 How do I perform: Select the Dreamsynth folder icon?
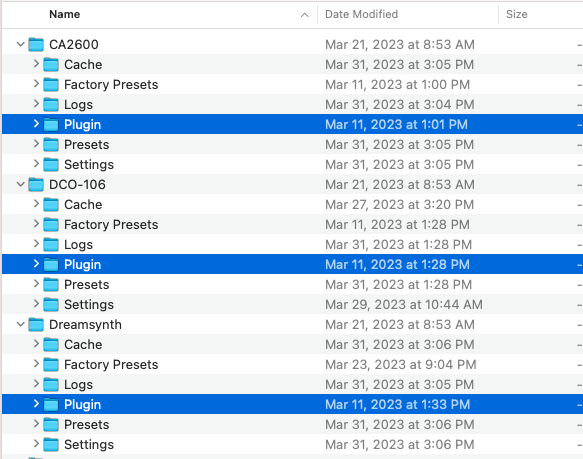(x=36, y=325)
